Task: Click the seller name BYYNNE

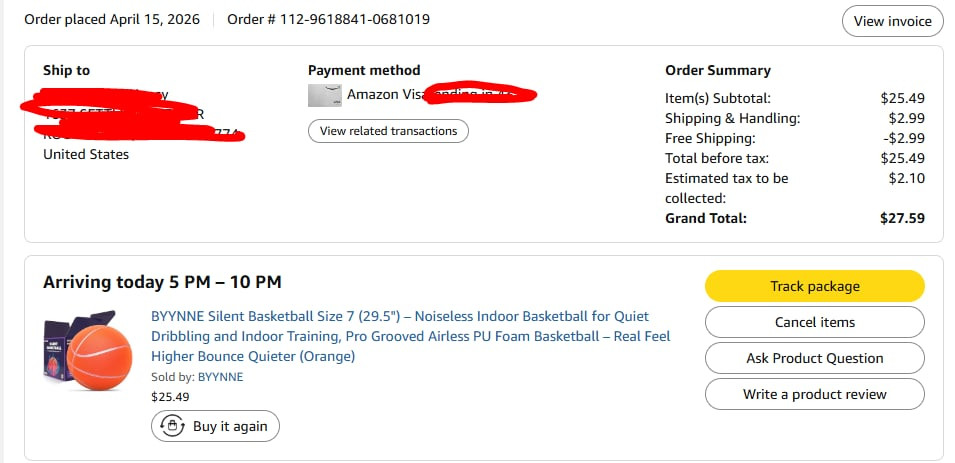Action: pos(221,377)
